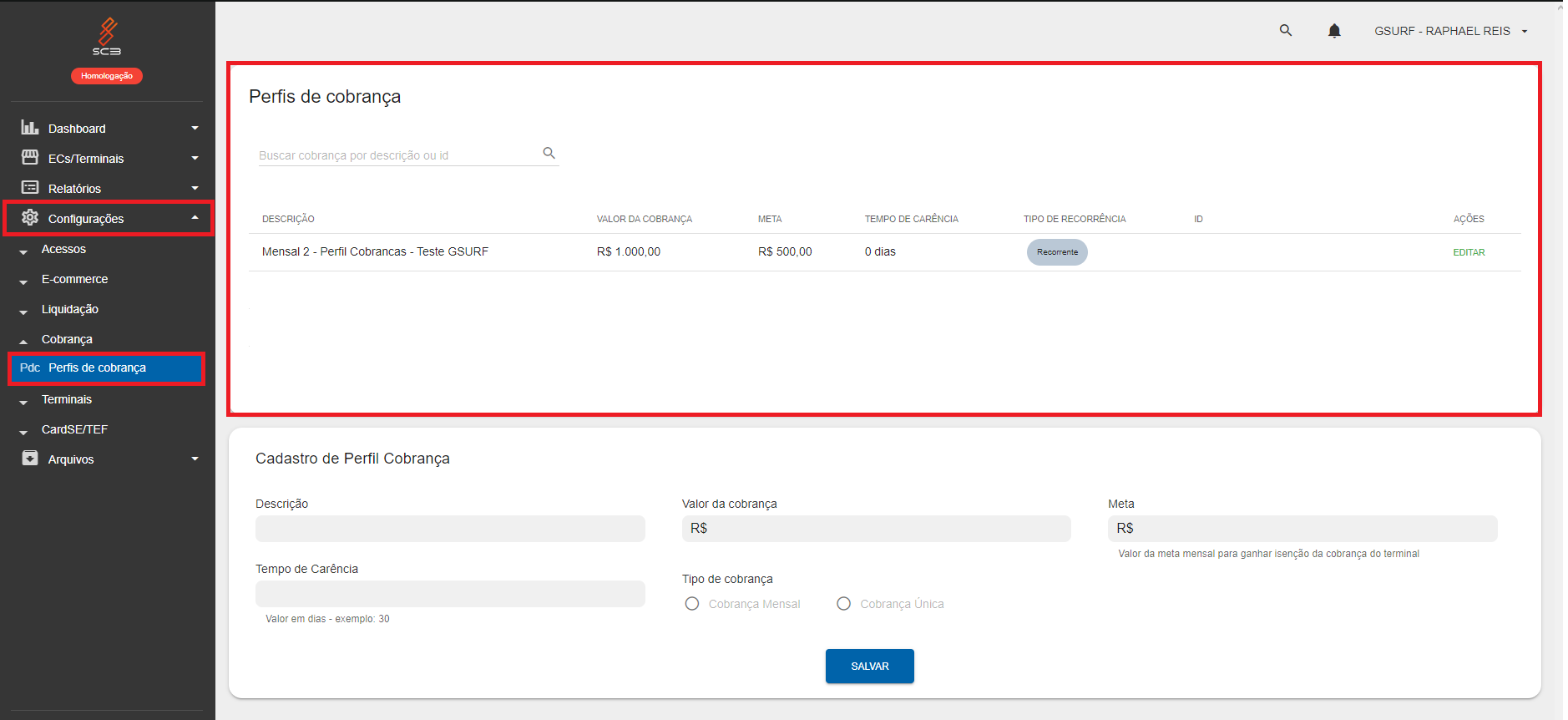The image size is (1568, 720).
Task: Click the Descrição input field
Action: [450, 529]
